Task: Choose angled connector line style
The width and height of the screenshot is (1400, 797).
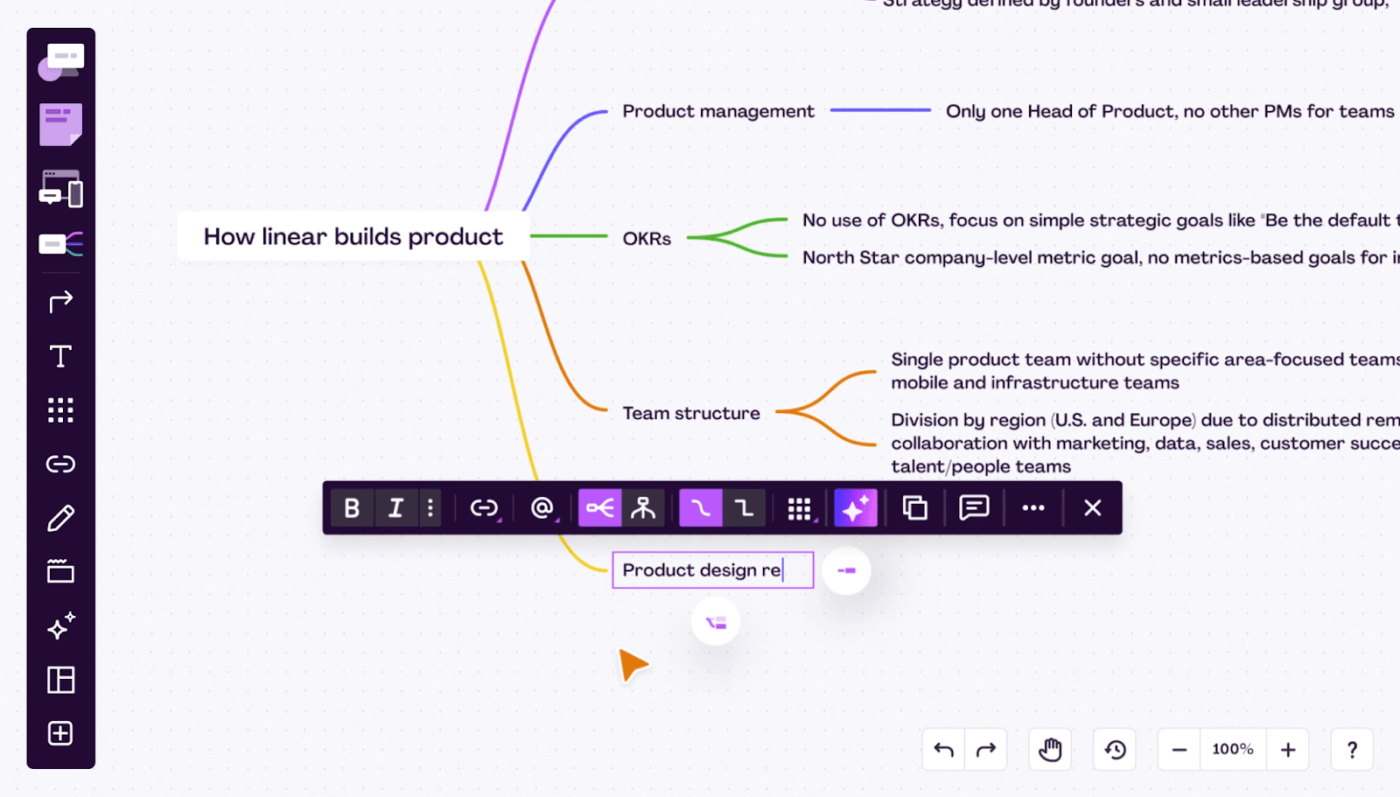Action: click(x=744, y=508)
